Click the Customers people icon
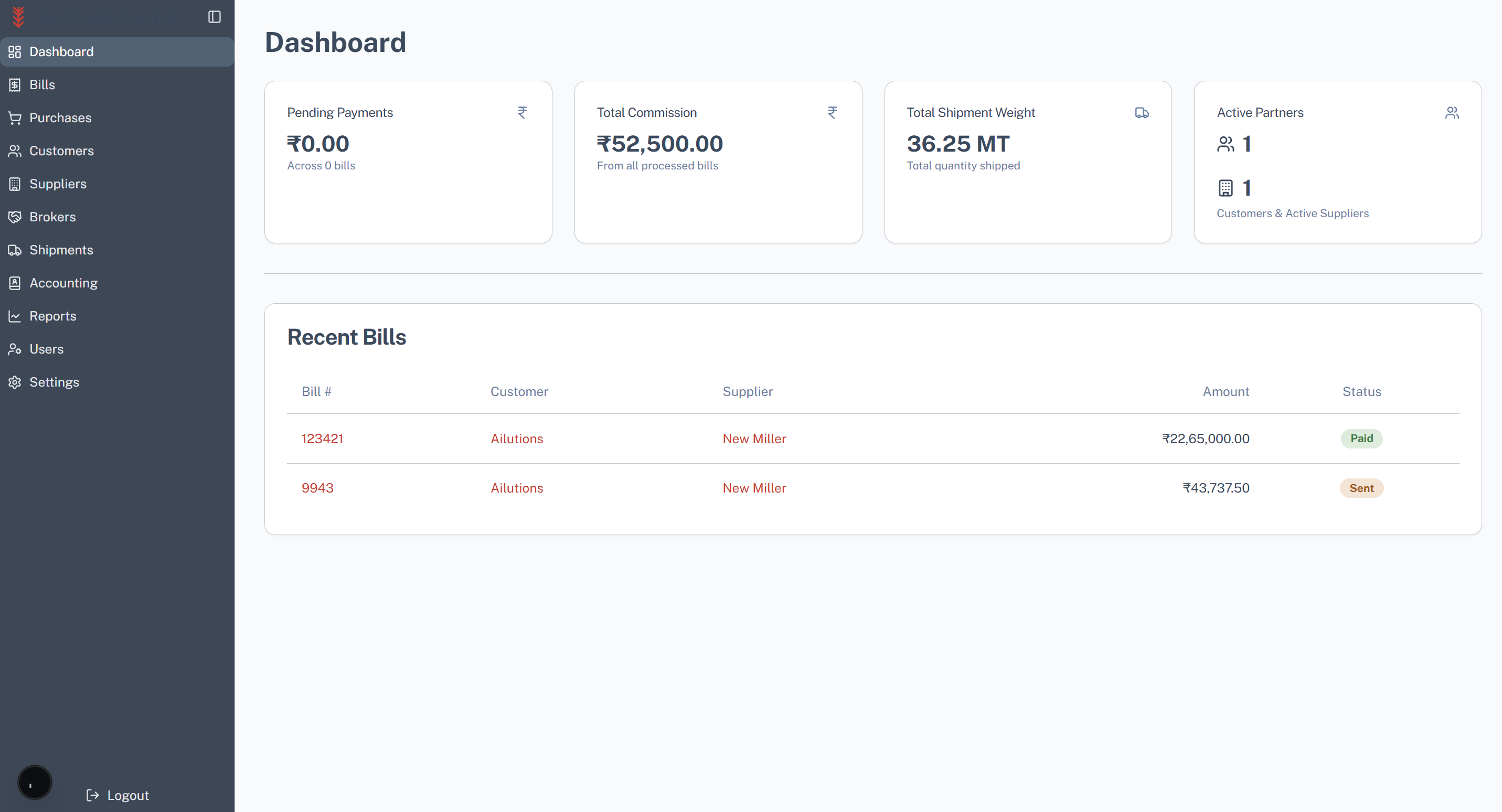This screenshot has height=812, width=1502. pyautogui.click(x=15, y=151)
